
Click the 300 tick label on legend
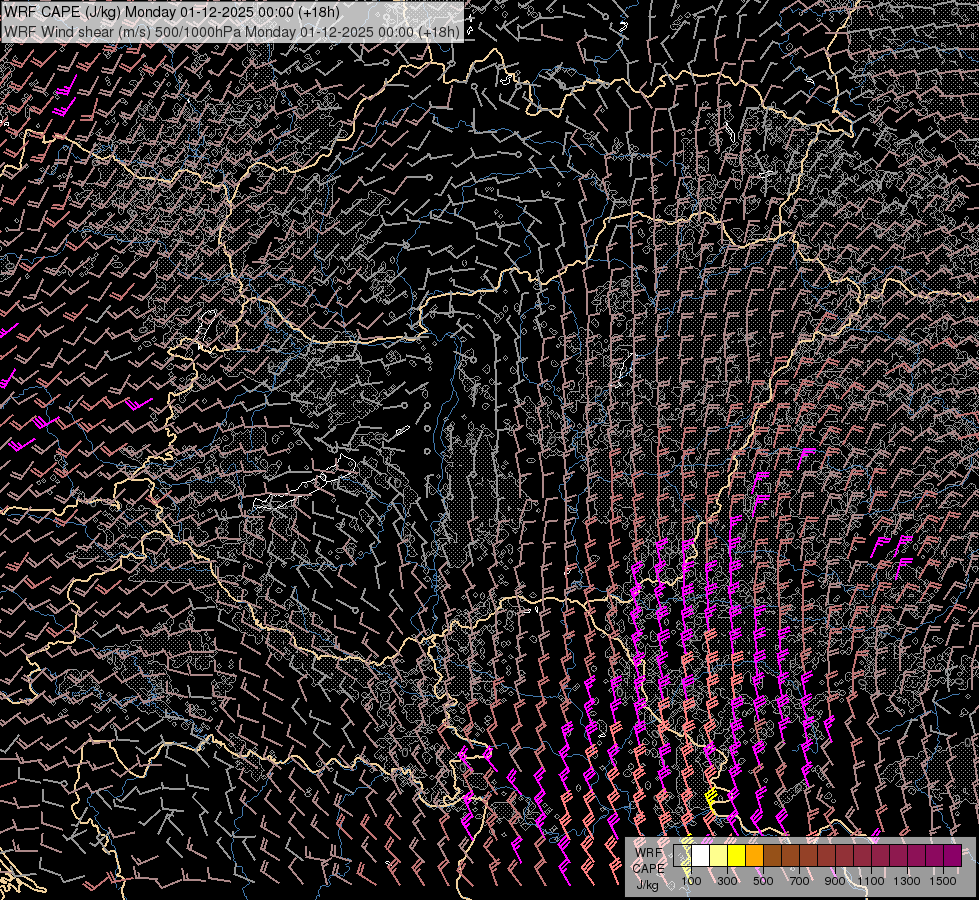(x=727, y=881)
